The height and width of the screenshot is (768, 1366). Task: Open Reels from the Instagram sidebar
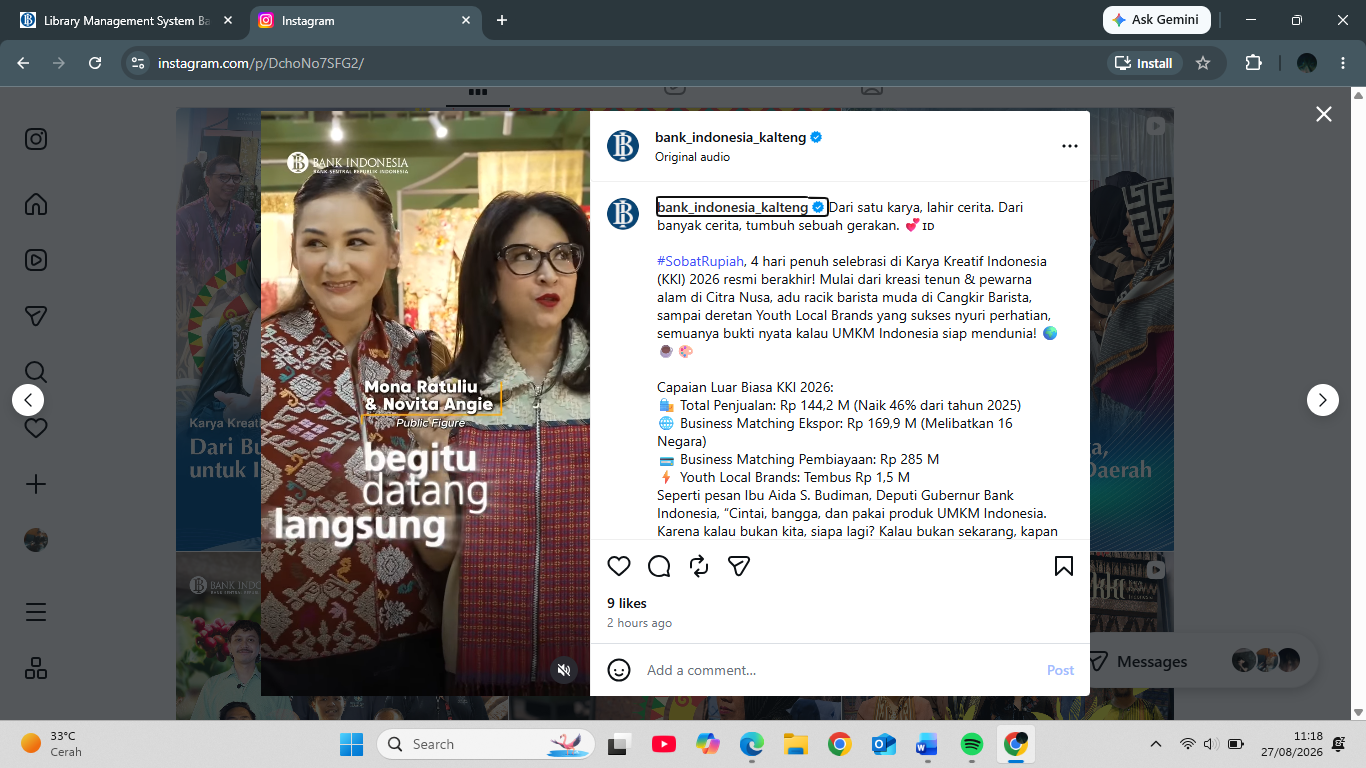(x=36, y=260)
